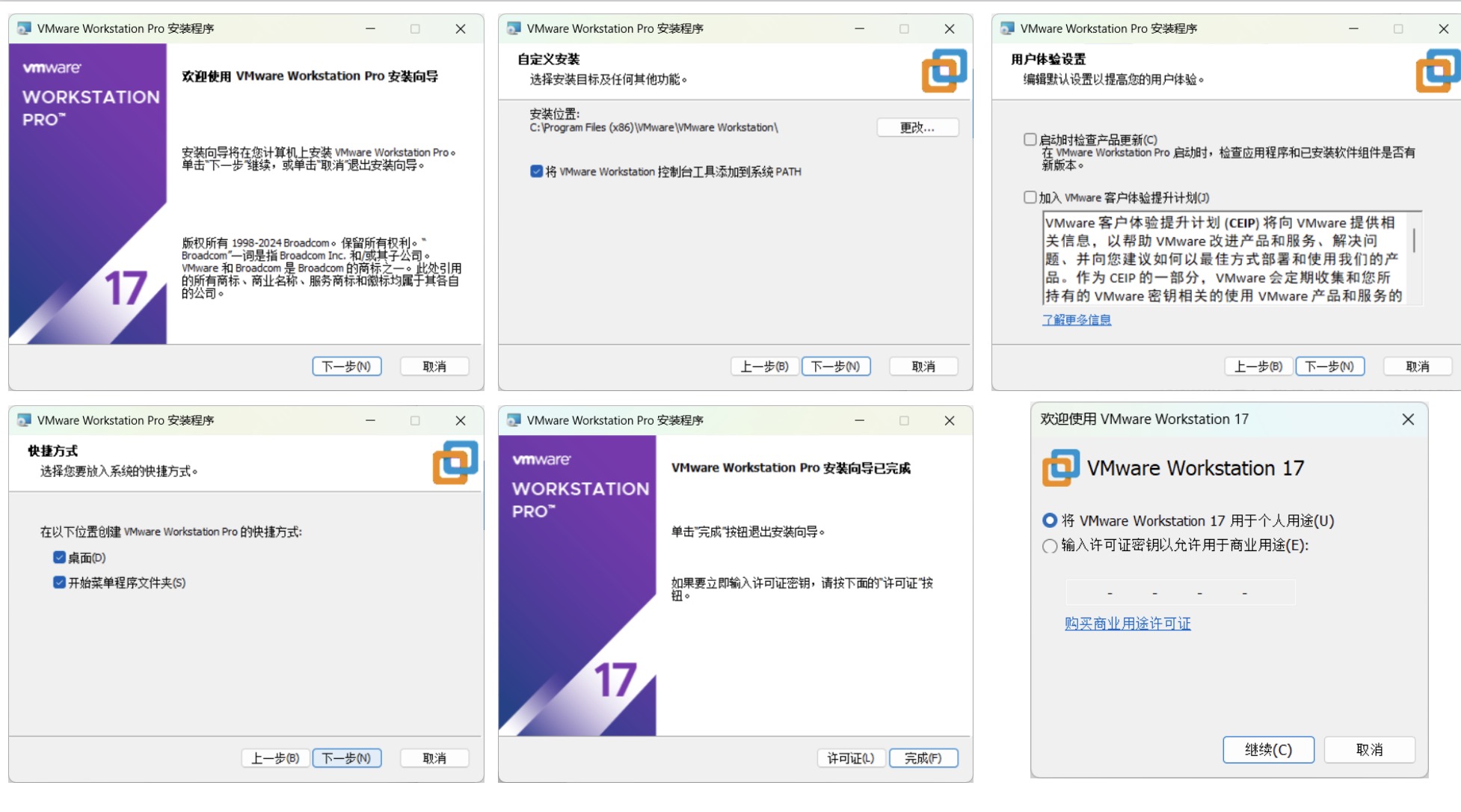Enable 加入 VMware 客户体验提升计划 checkbox

(x=1030, y=197)
